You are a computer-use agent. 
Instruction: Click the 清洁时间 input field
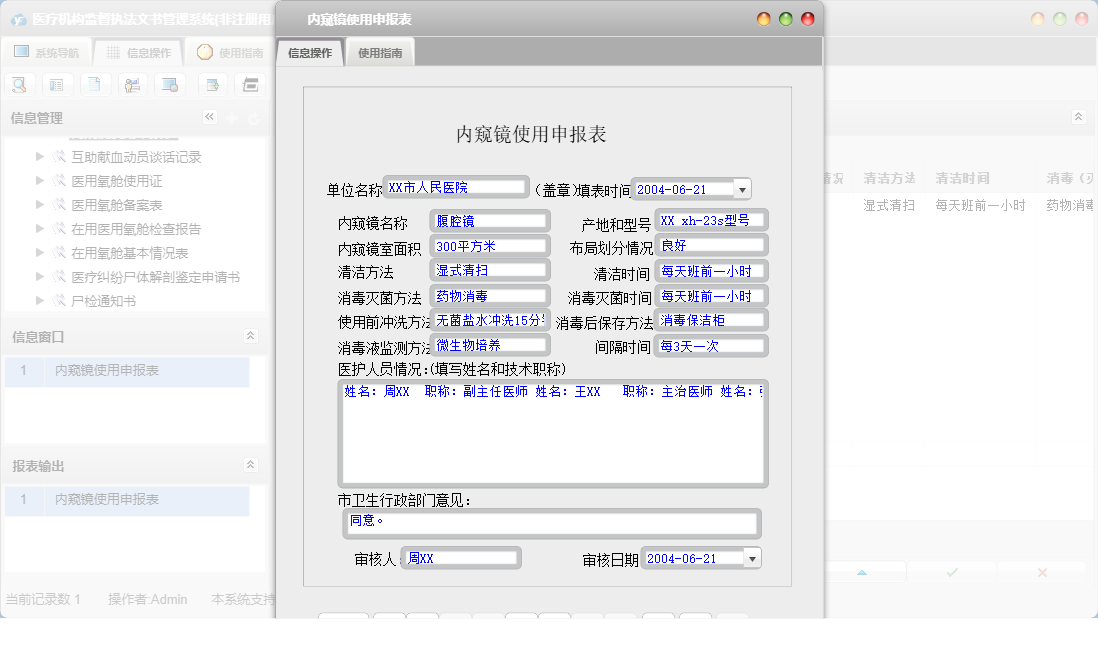tap(711, 271)
